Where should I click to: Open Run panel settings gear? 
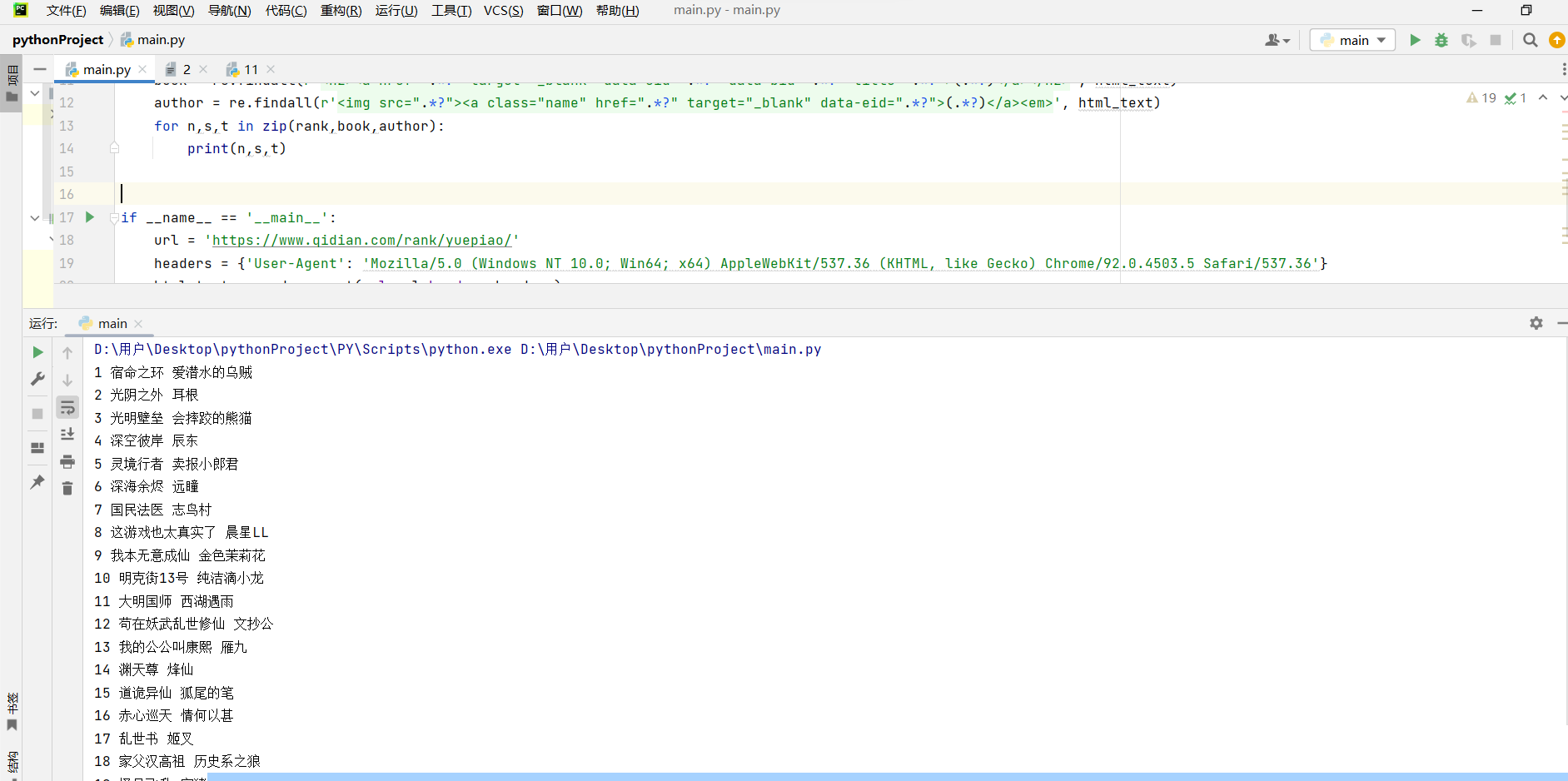pyautogui.click(x=1536, y=323)
